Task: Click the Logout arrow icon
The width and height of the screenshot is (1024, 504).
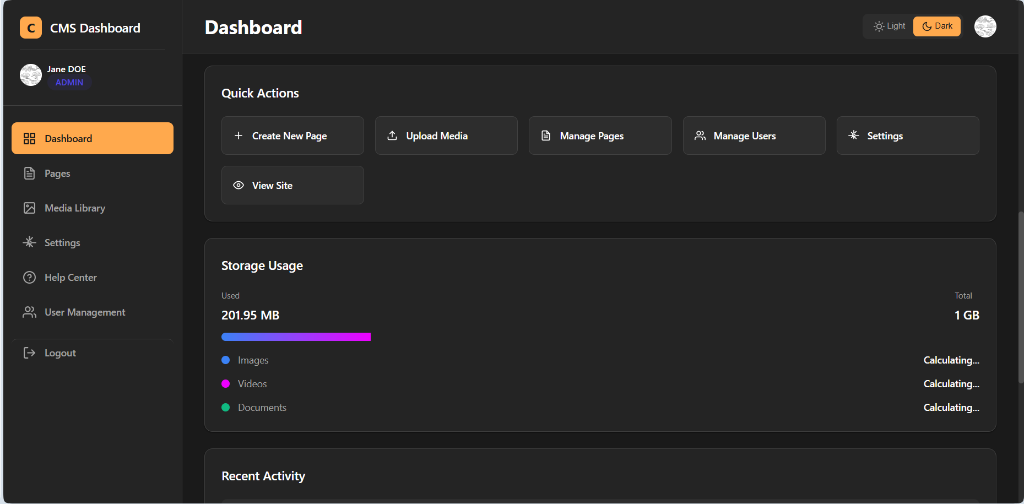Action: click(29, 353)
